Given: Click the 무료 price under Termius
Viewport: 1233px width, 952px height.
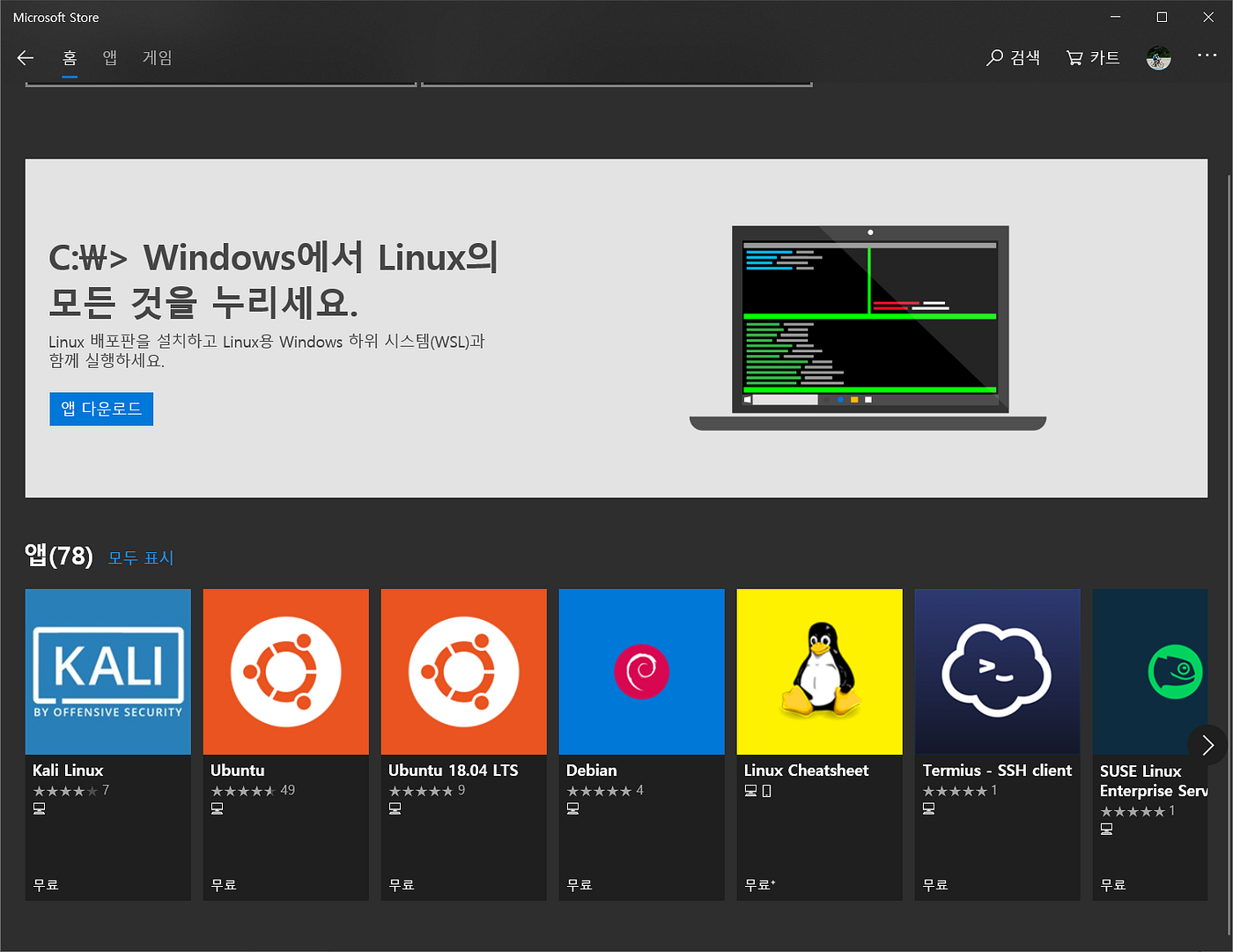Looking at the screenshot, I should (935, 885).
